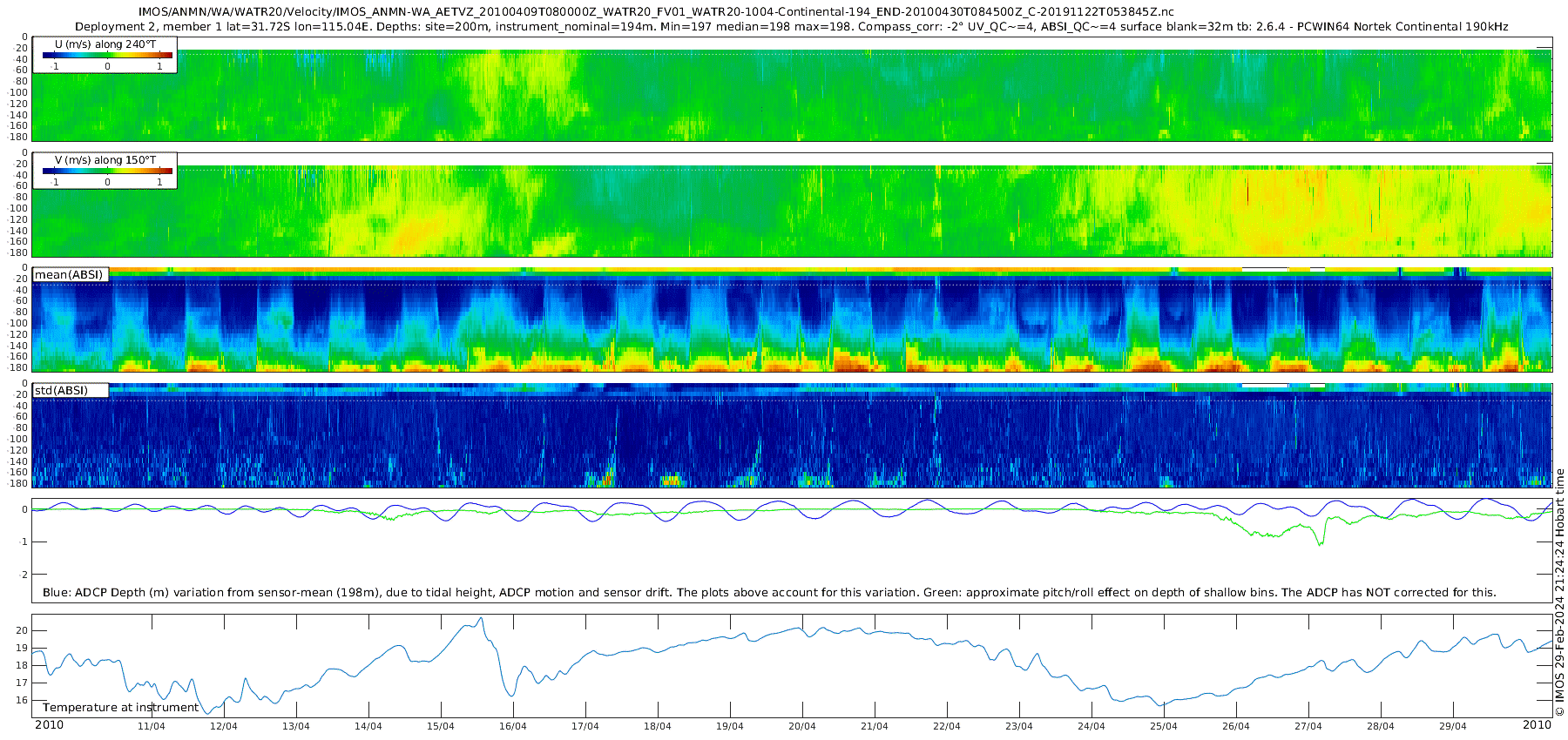1568x740 pixels.
Task: Click 'Temperature at instrument' label
Action: point(121,708)
